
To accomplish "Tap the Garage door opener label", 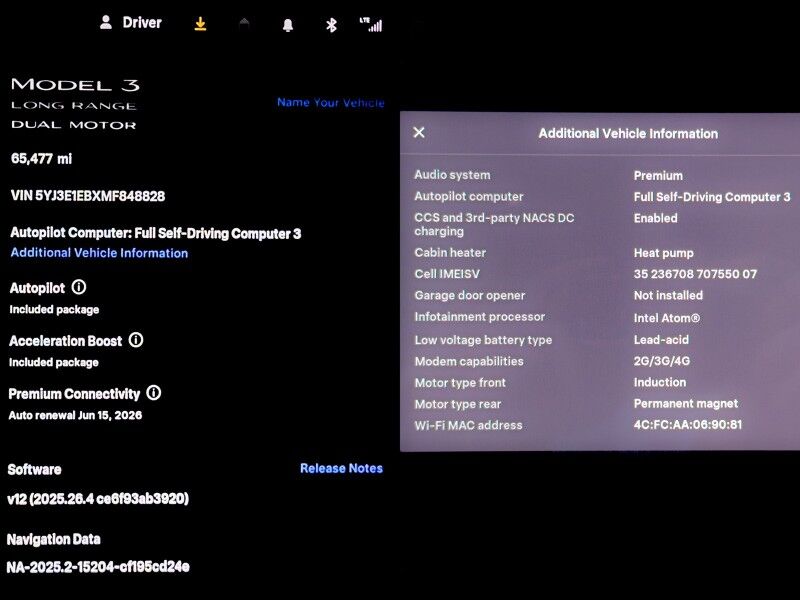I will tap(470, 295).
